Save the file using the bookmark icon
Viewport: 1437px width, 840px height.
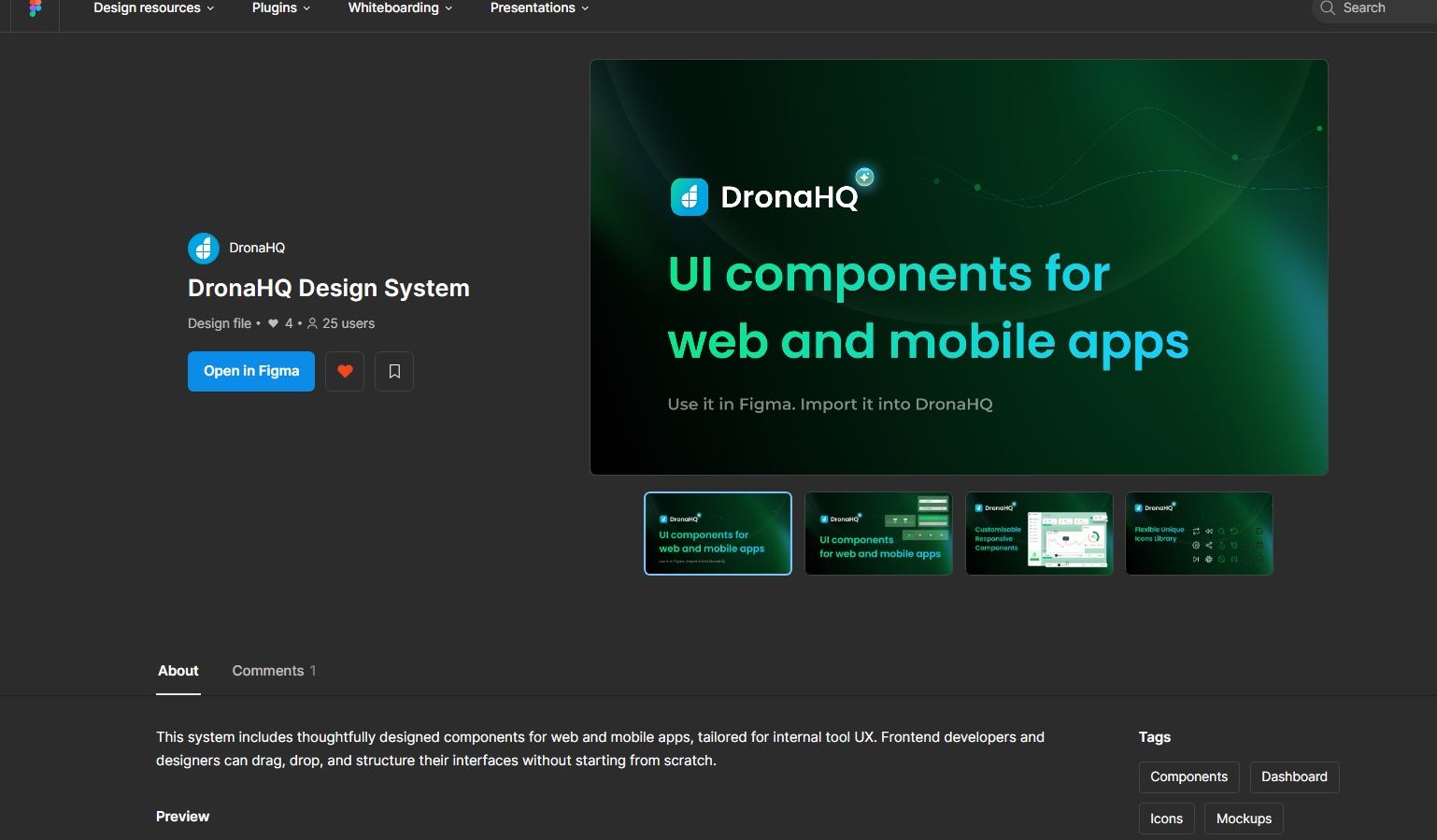[x=393, y=371]
